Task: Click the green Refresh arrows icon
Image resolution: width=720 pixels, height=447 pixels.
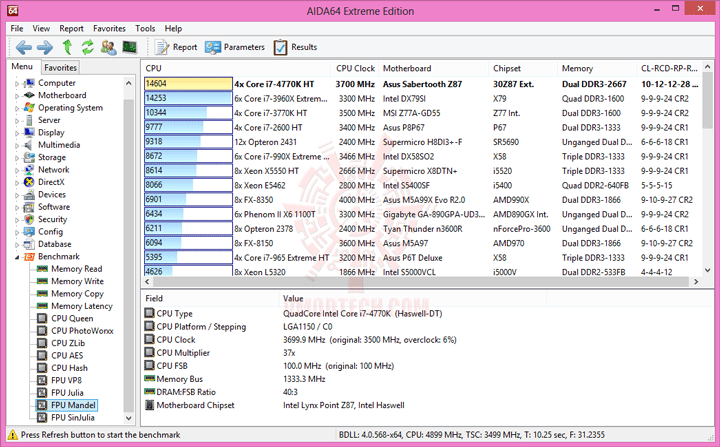Action: coord(88,47)
